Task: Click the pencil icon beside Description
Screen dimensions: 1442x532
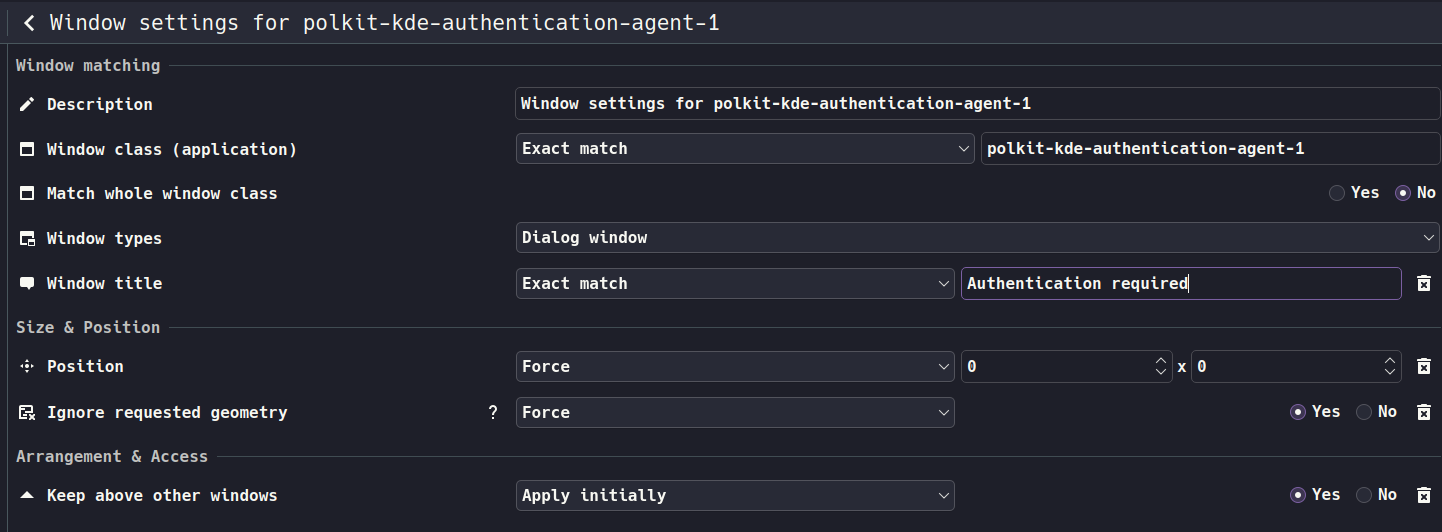Action: pos(27,104)
